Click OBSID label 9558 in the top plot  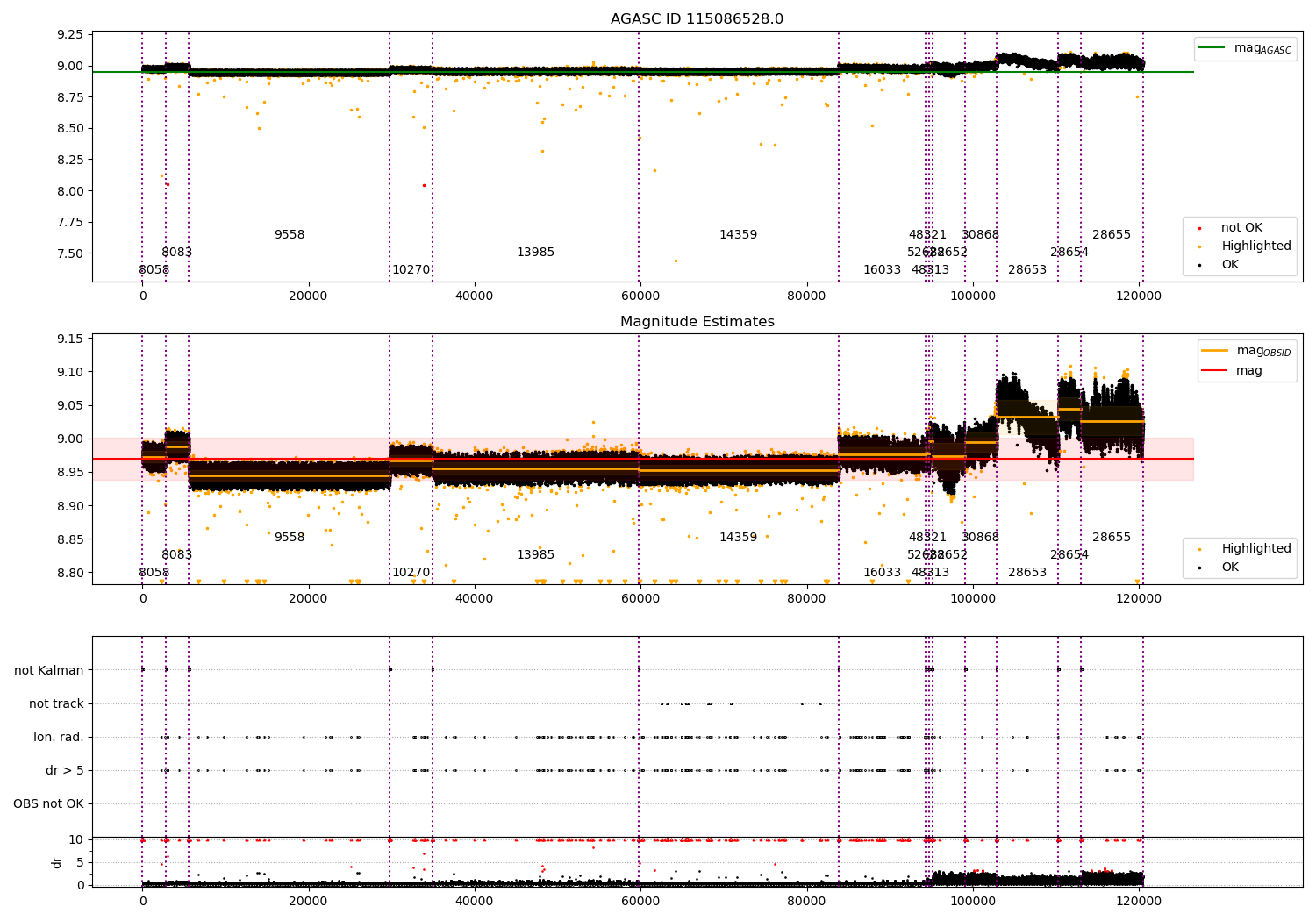pos(290,235)
